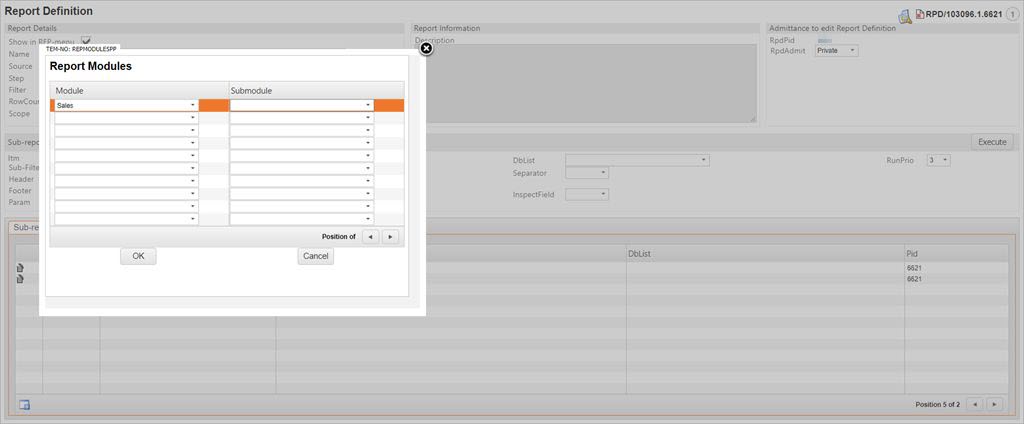Screen dimensions: 1024x424
Task: Open the RpdAdmit Private dropdown
Action: pyautogui.click(x=852, y=50)
